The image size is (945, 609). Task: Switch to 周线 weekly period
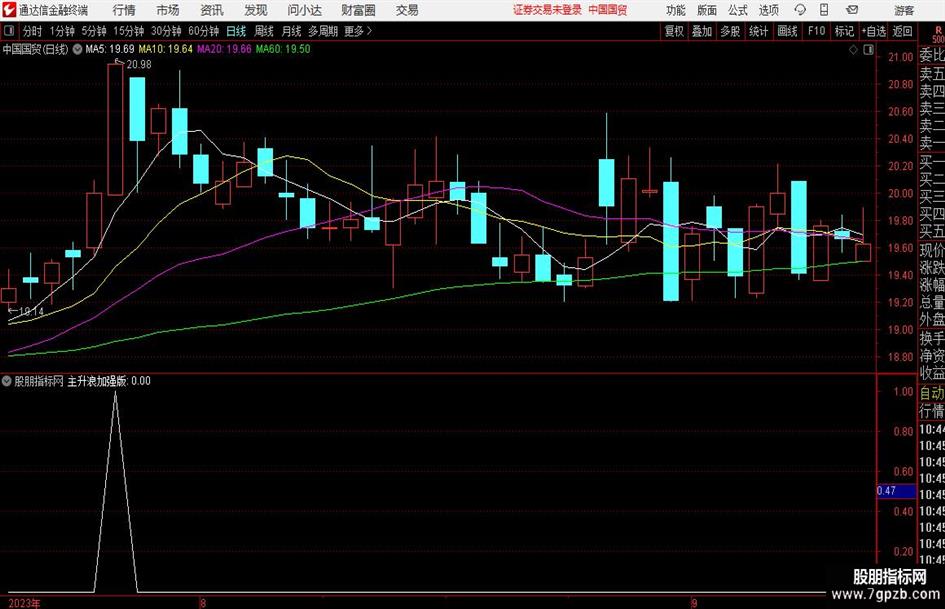[264, 31]
